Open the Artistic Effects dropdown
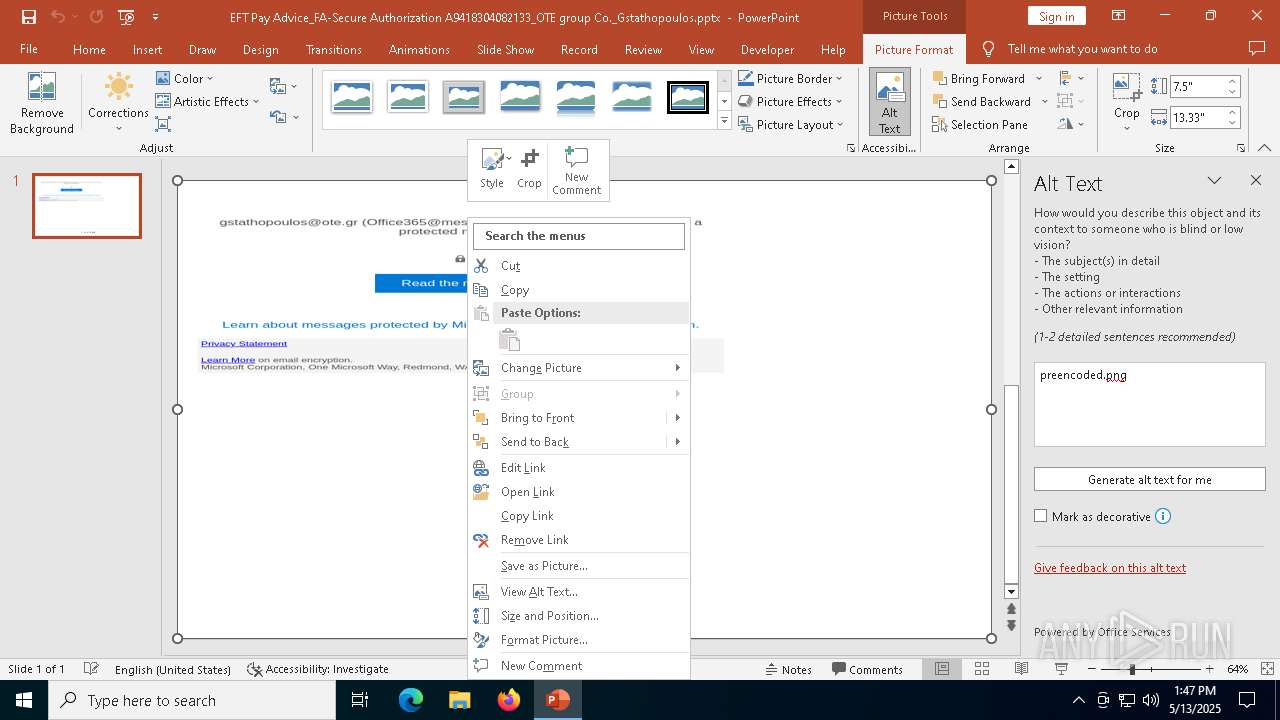1280x720 pixels. 207,101
